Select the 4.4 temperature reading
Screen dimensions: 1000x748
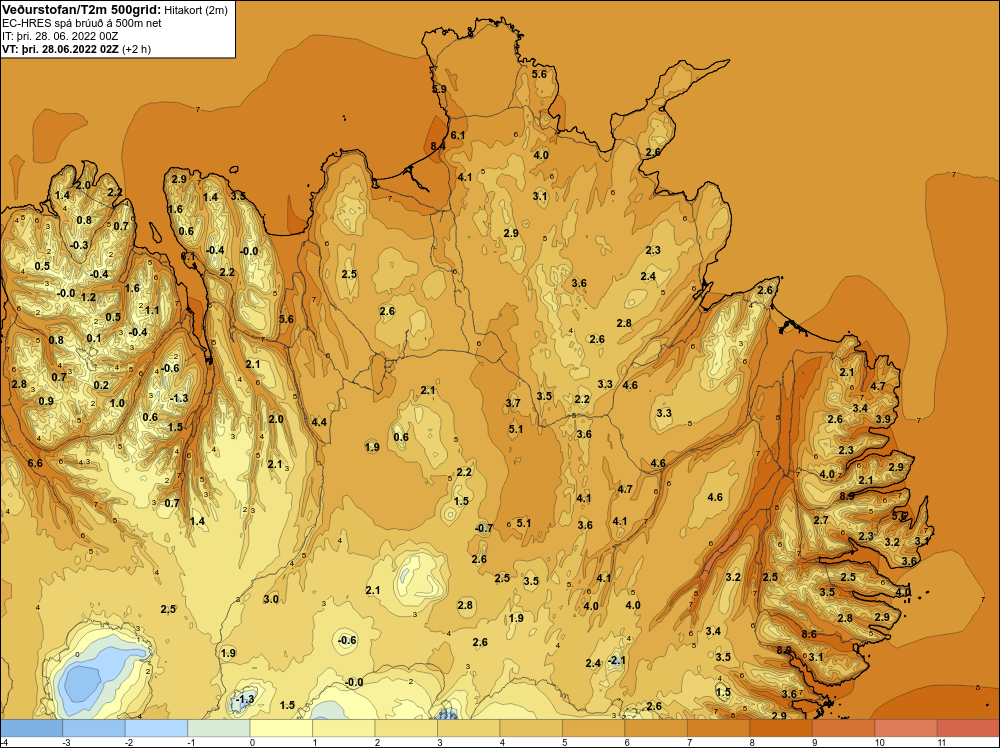click(320, 422)
